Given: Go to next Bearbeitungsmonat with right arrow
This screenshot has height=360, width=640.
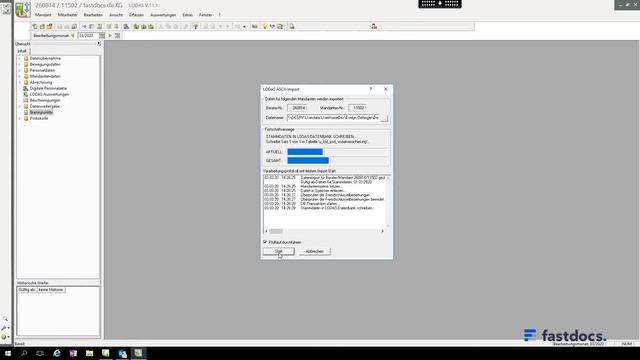Looking at the screenshot, I should tap(110, 36).
